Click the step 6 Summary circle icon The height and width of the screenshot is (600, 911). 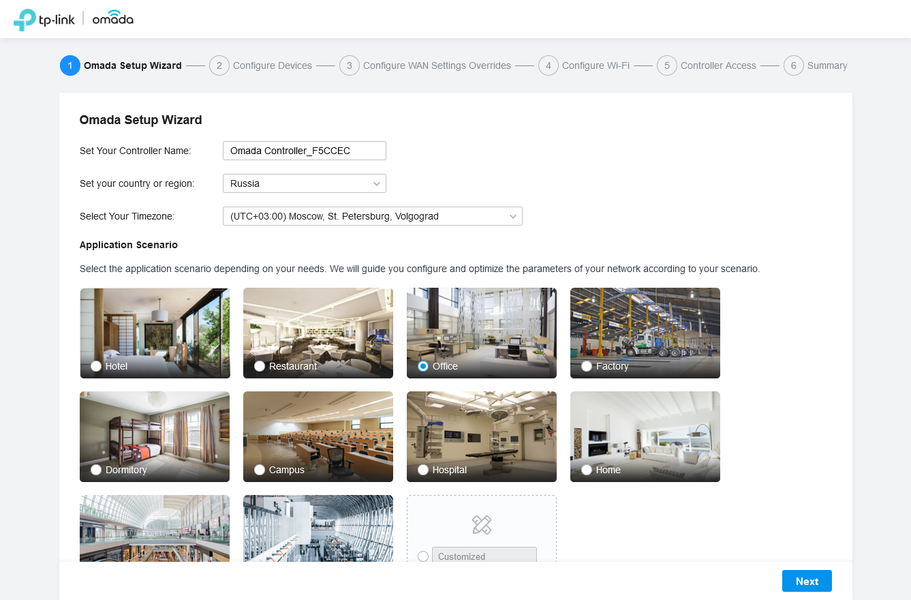[x=793, y=66]
